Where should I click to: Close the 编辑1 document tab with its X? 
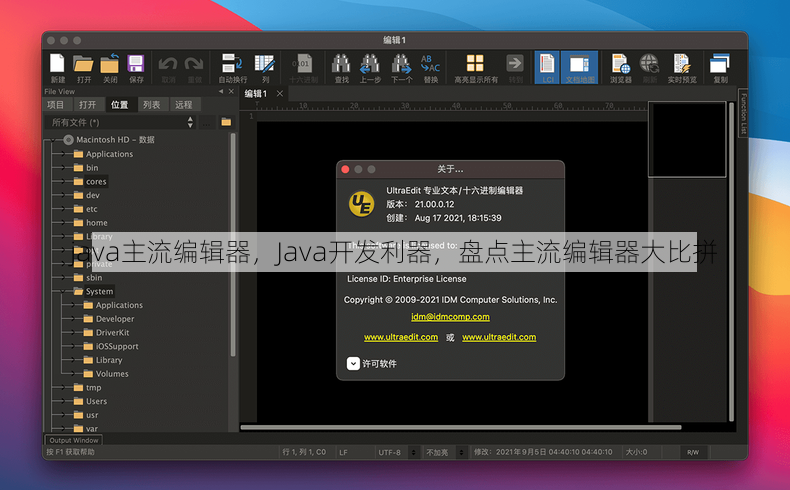click(280, 93)
